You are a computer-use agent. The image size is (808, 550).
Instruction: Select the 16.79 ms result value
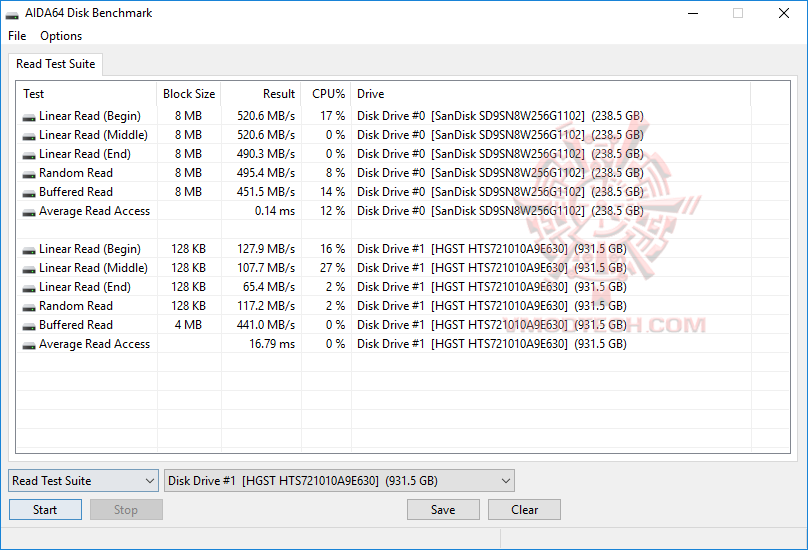[x=272, y=344]
